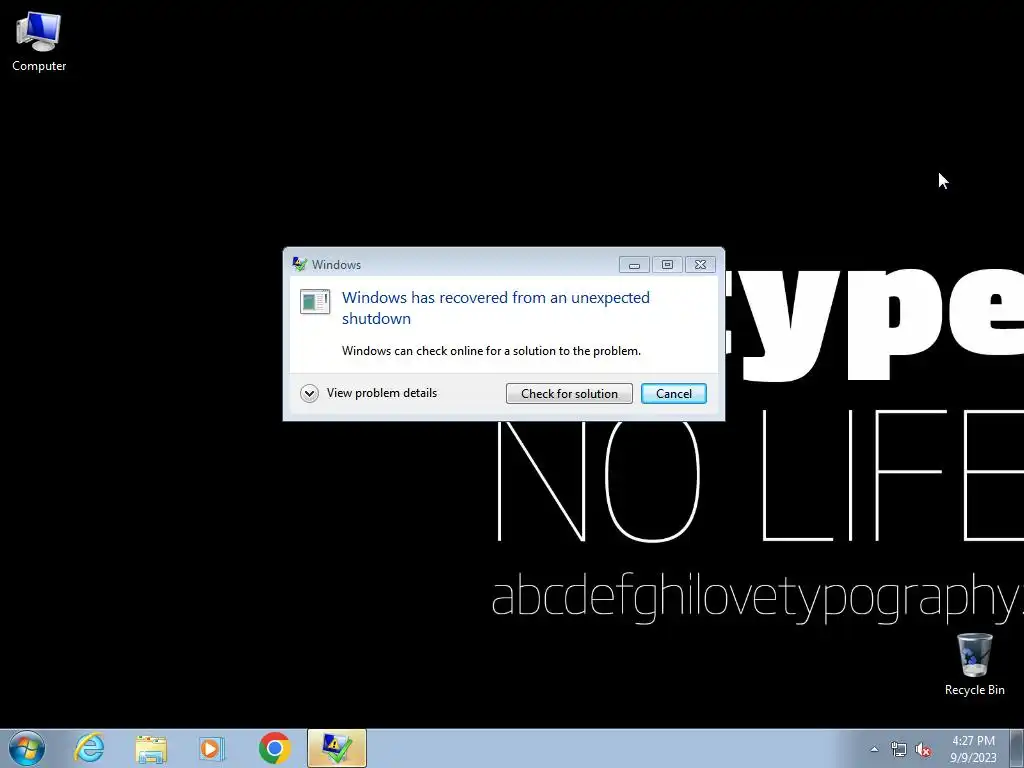This screenshot has height=768, width=1024.
Task: Click the dialog title bar Windows icon
Action: pyautogui.click(x=300, y=264)
